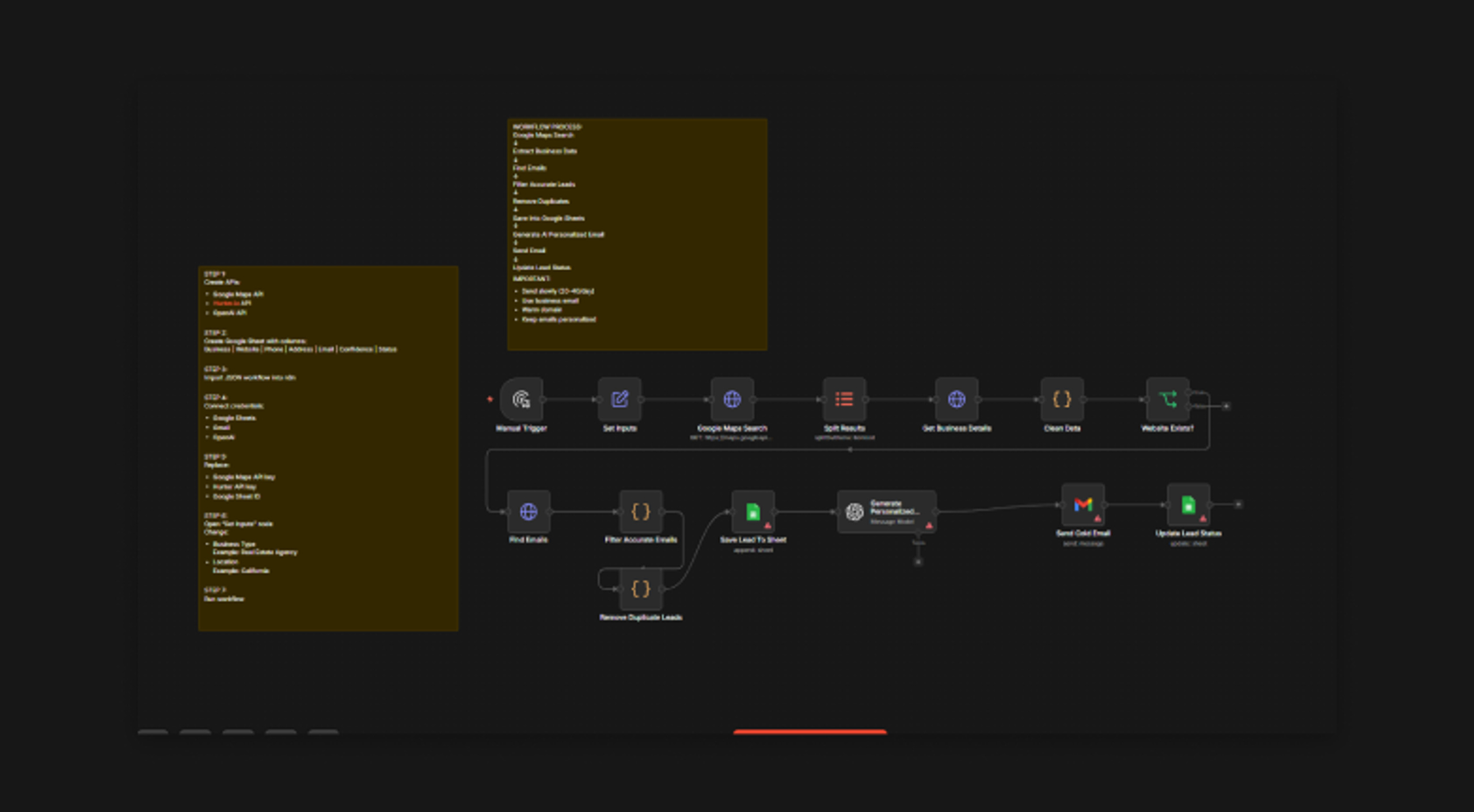Click the warning triangle on Generate Personalized node
1474x812 pixels.
pos(929,525)
